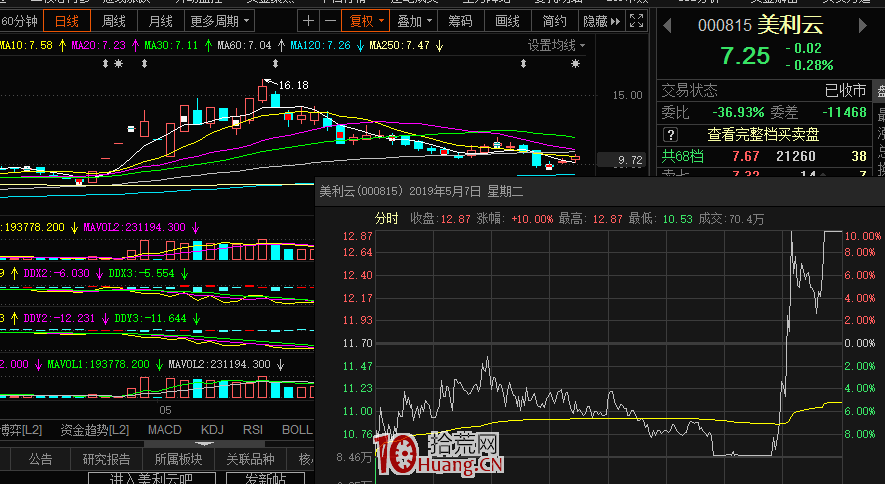Click the 筹码 toolbar button
Screen dimensions: 885x484
(x=461, y=21)
